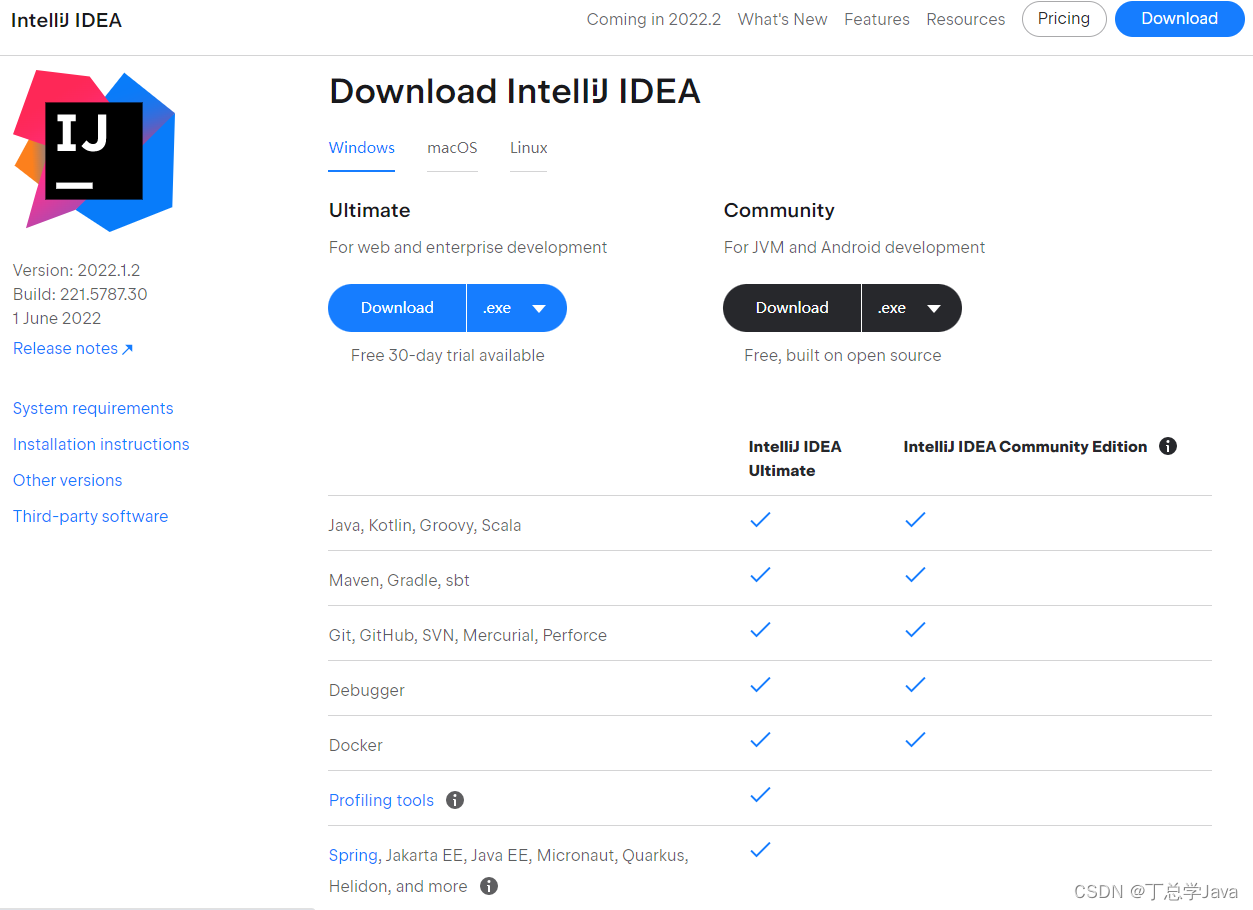Click the IntelliJ IDEA header title

point(66,20)
